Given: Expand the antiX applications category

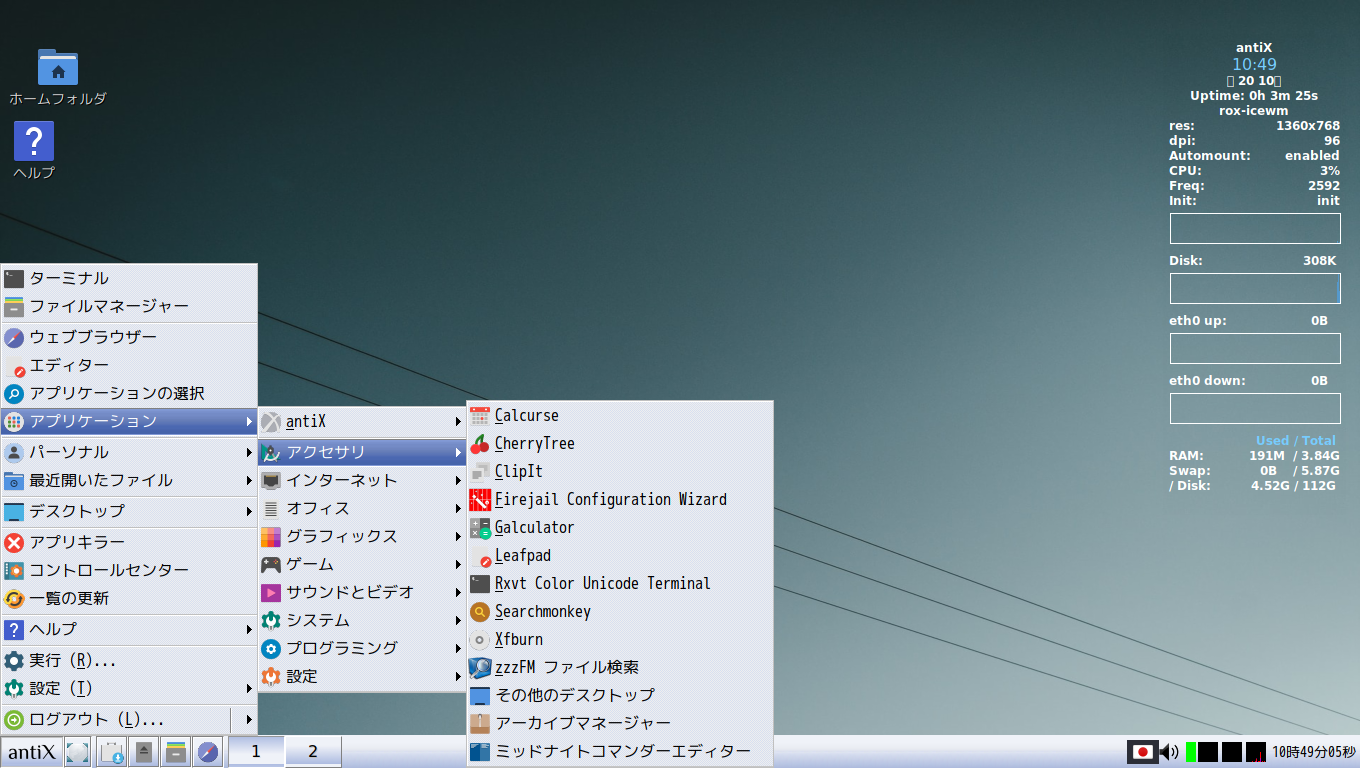Looking at the screenshot, I should pyautogui.click(x=362, y=421).
